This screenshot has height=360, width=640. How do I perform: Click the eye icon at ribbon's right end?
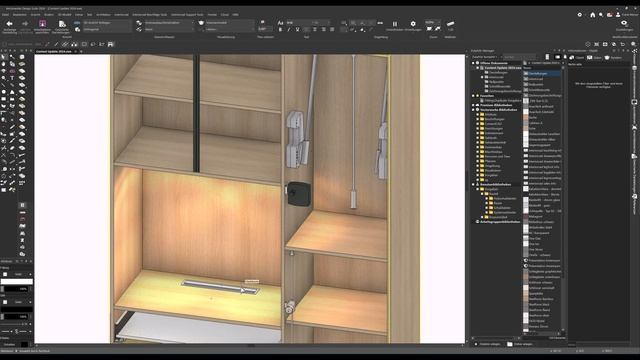(624, 23)
